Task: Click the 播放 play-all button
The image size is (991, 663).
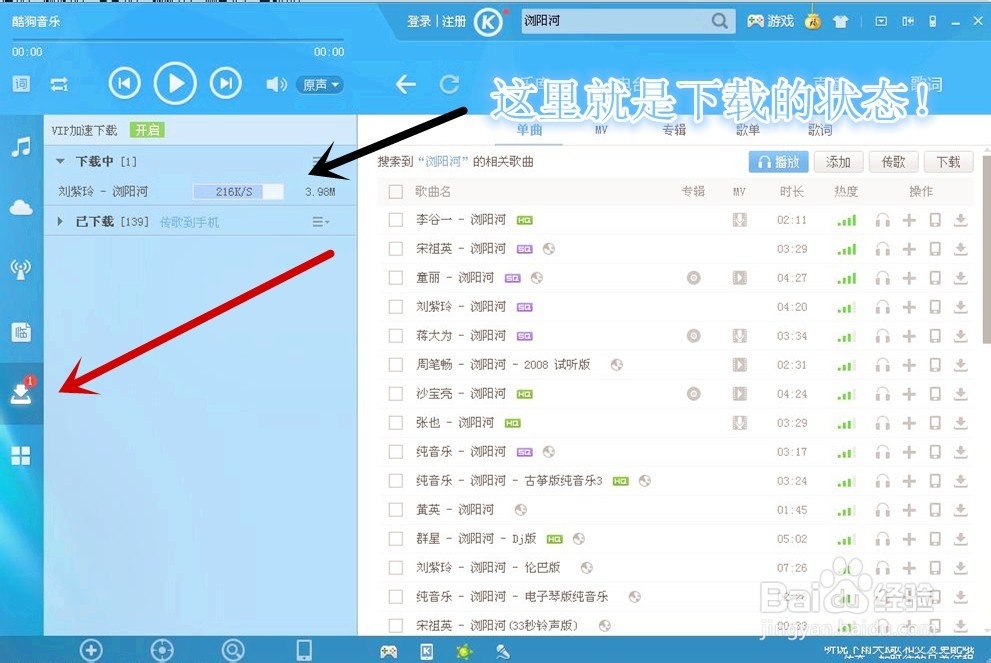Action: 778,162
